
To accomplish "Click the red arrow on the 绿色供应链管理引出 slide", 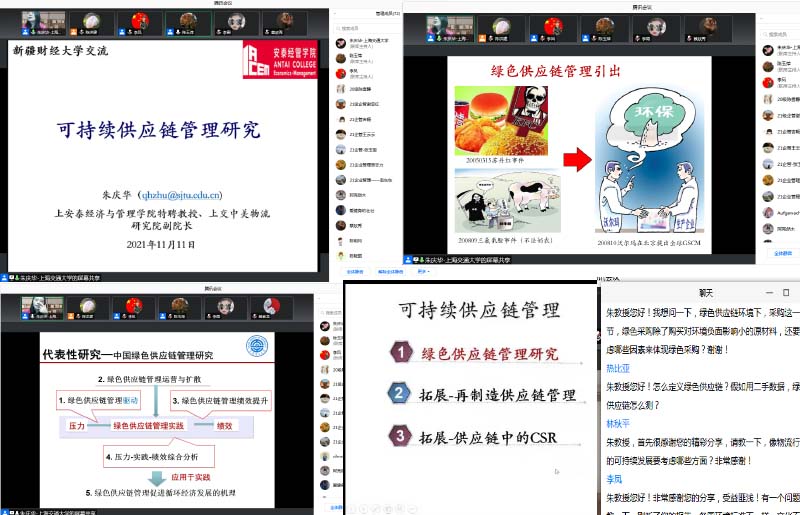I will pos(574,160).
